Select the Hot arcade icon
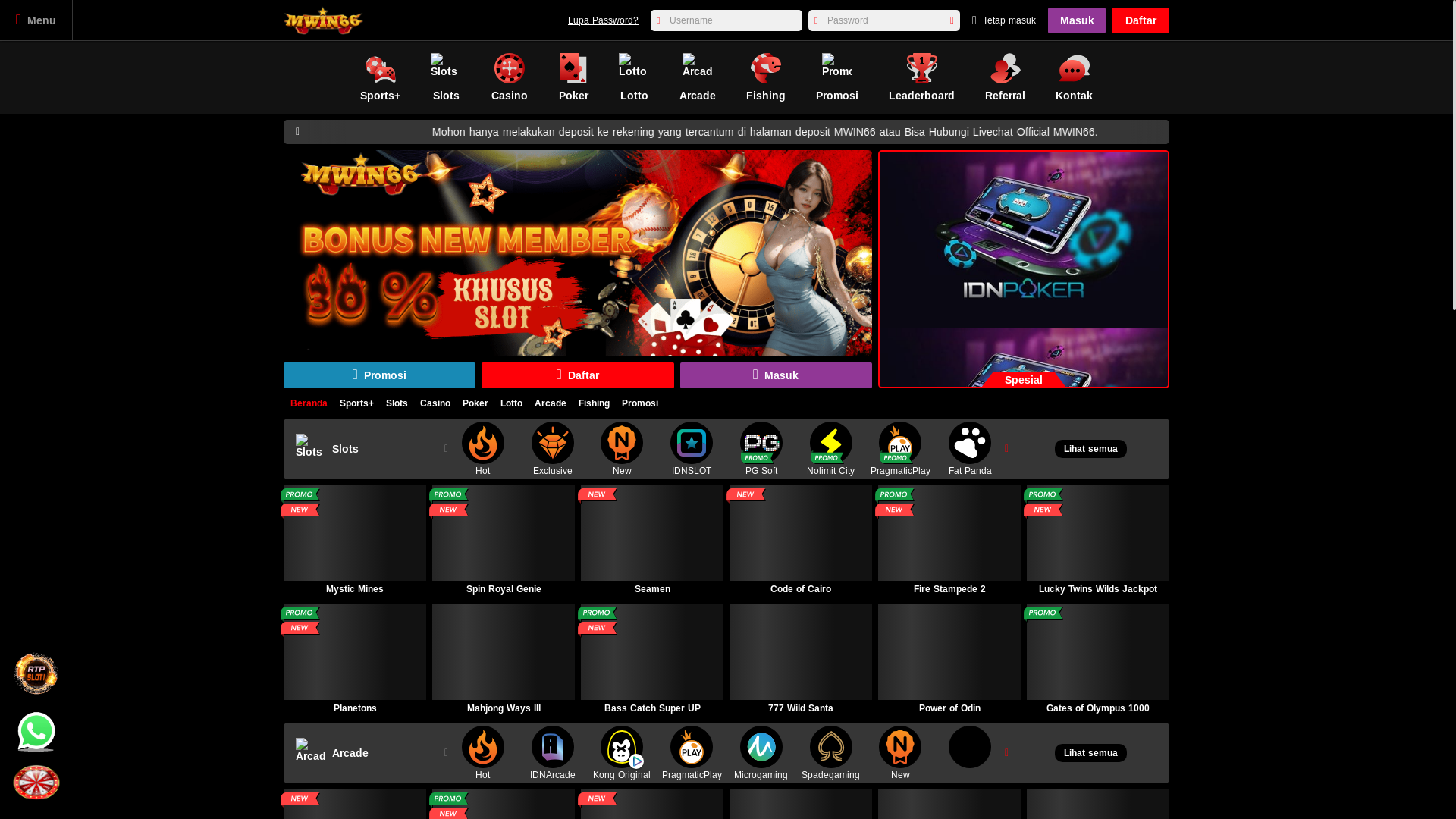 click(483, 747)
